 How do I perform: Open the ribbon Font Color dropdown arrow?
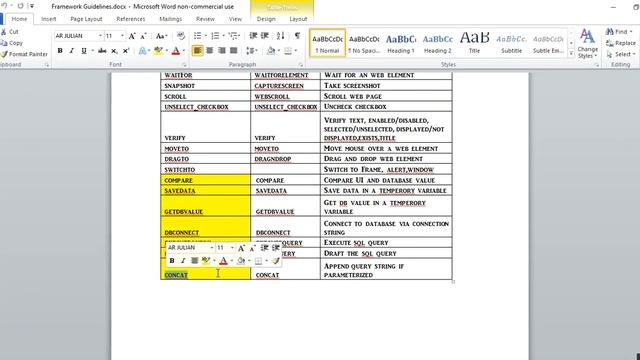(183, 51)
